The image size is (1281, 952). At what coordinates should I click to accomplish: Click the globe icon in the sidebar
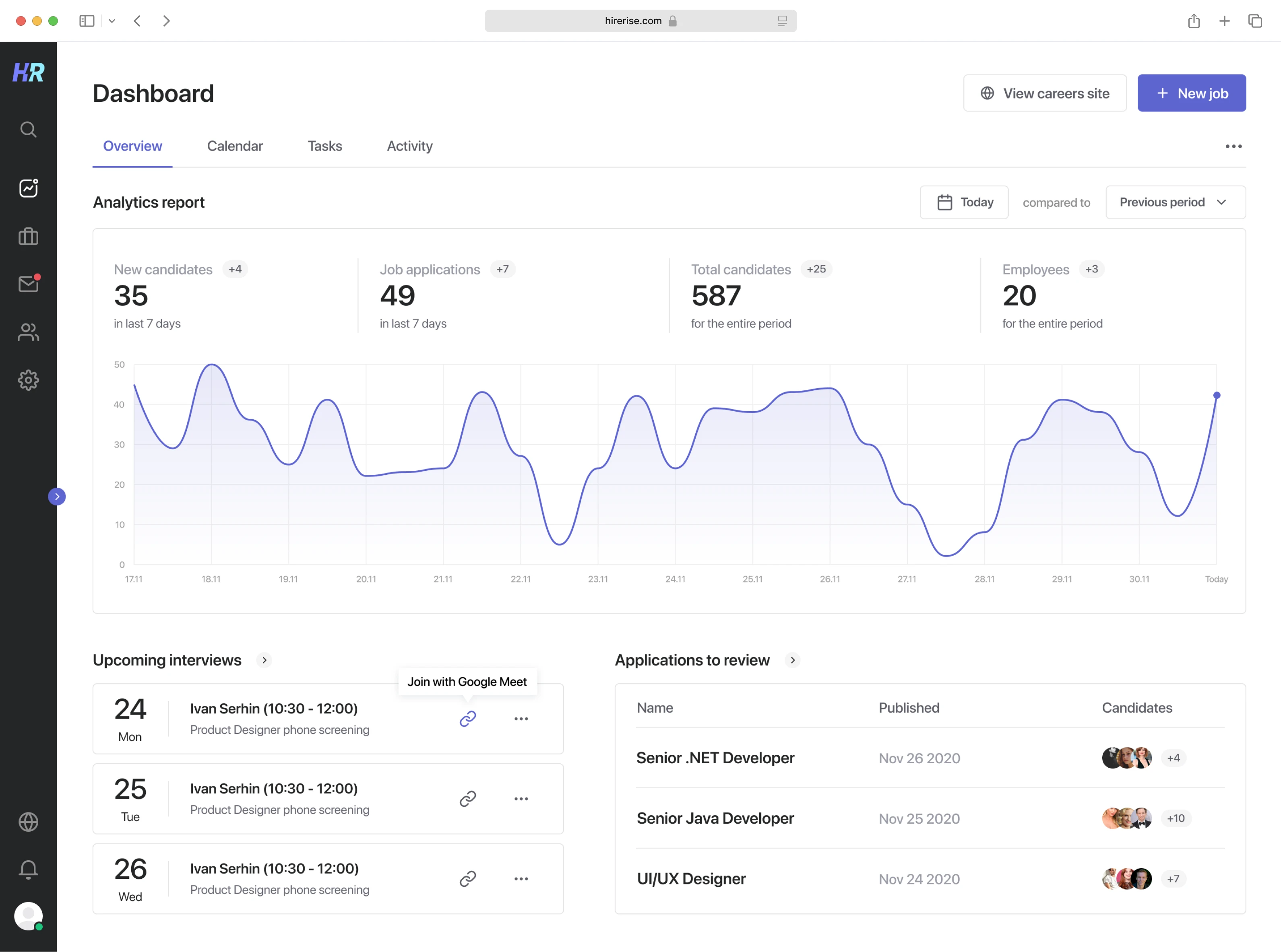click(28, 822)
